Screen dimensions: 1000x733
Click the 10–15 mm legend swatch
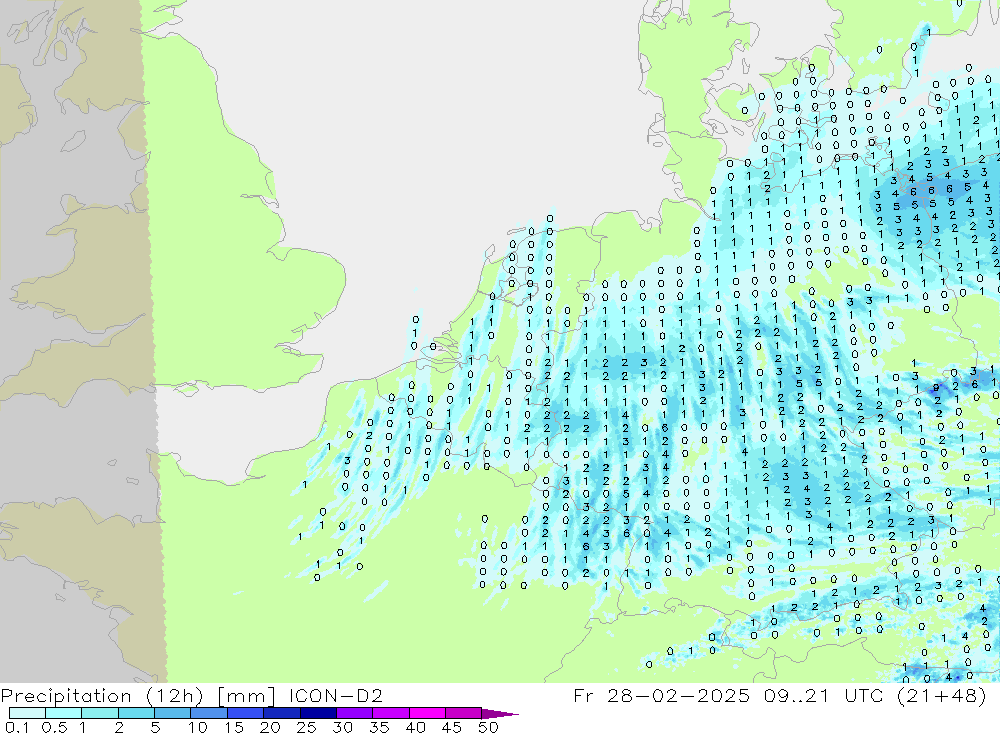(209, 713)
